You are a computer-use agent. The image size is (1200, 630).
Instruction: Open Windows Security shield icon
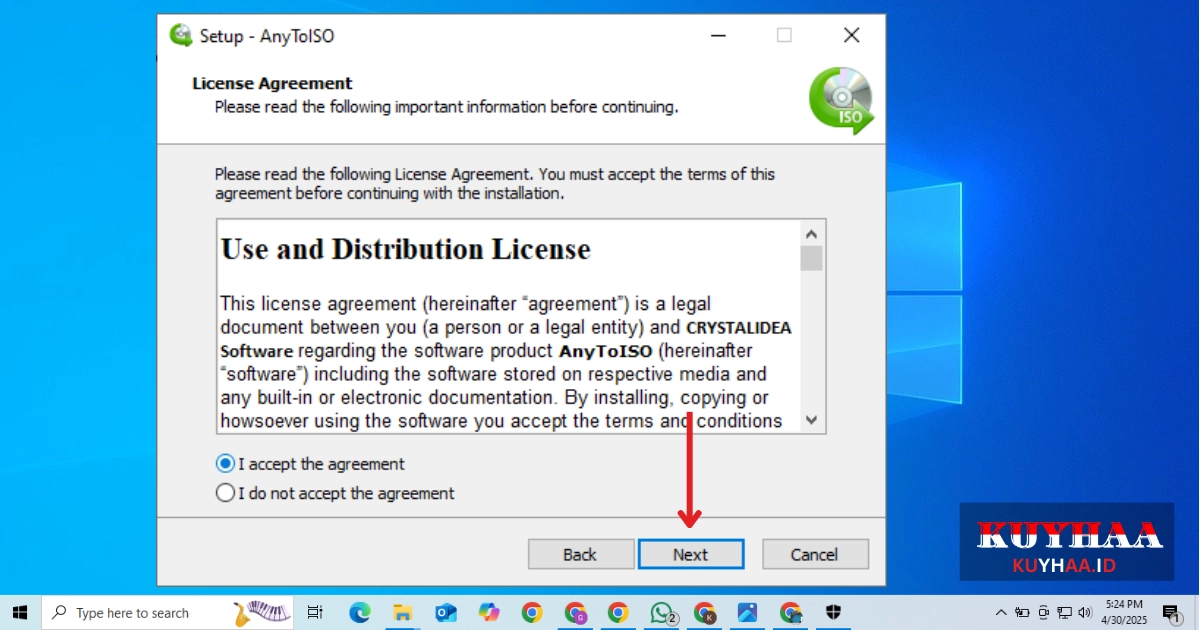click(x=834, y=612)
